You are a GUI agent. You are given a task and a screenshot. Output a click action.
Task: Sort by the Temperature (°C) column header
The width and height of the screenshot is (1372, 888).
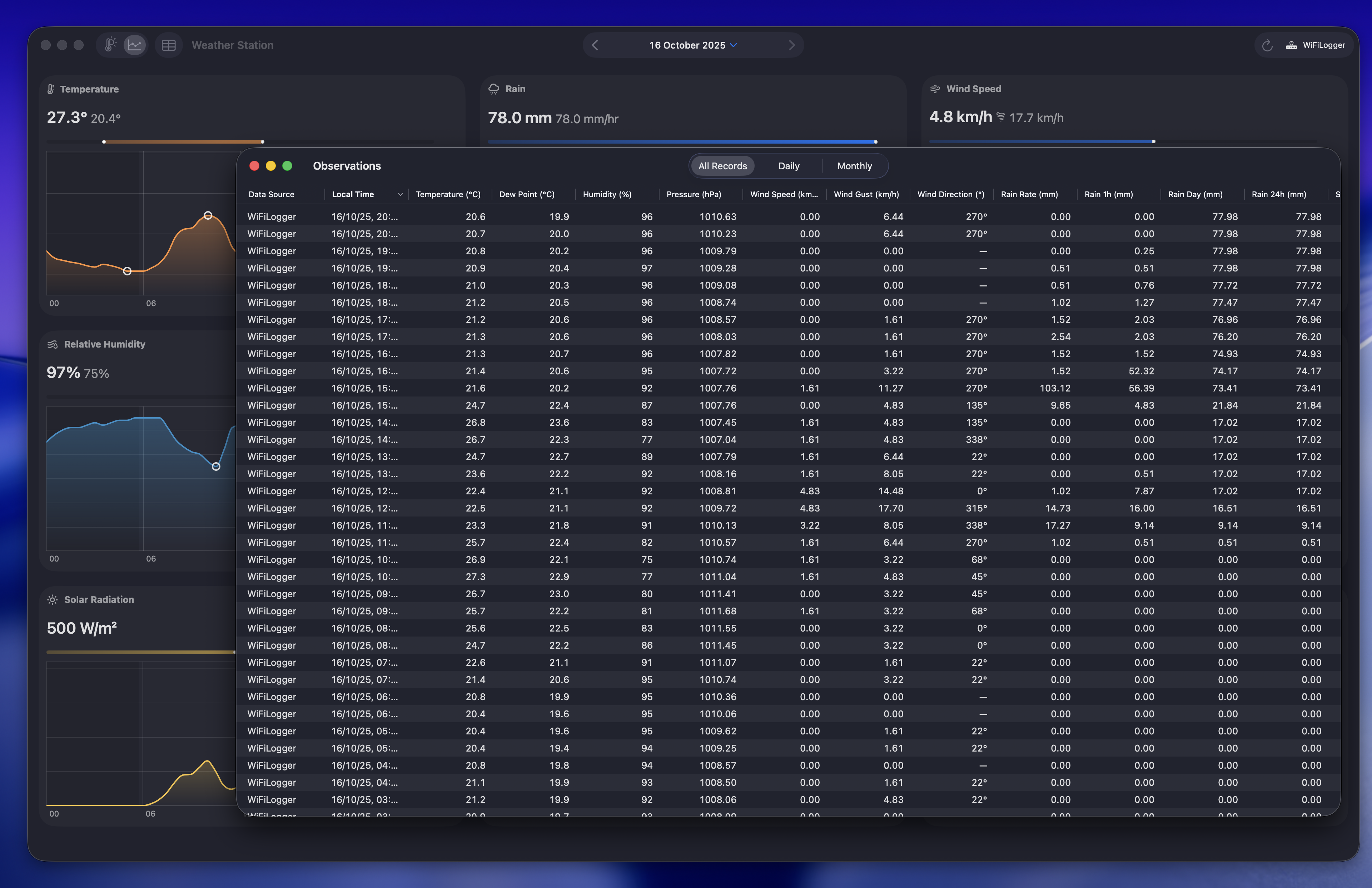pos(448,194)
